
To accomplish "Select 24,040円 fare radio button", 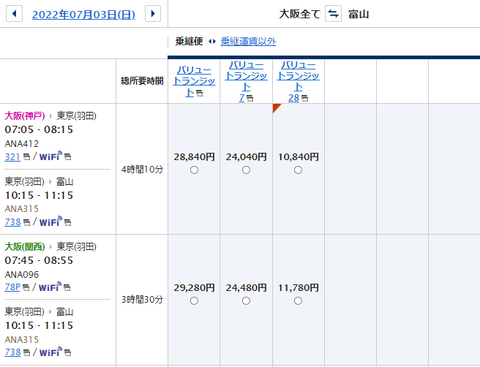I will [246, 170].
